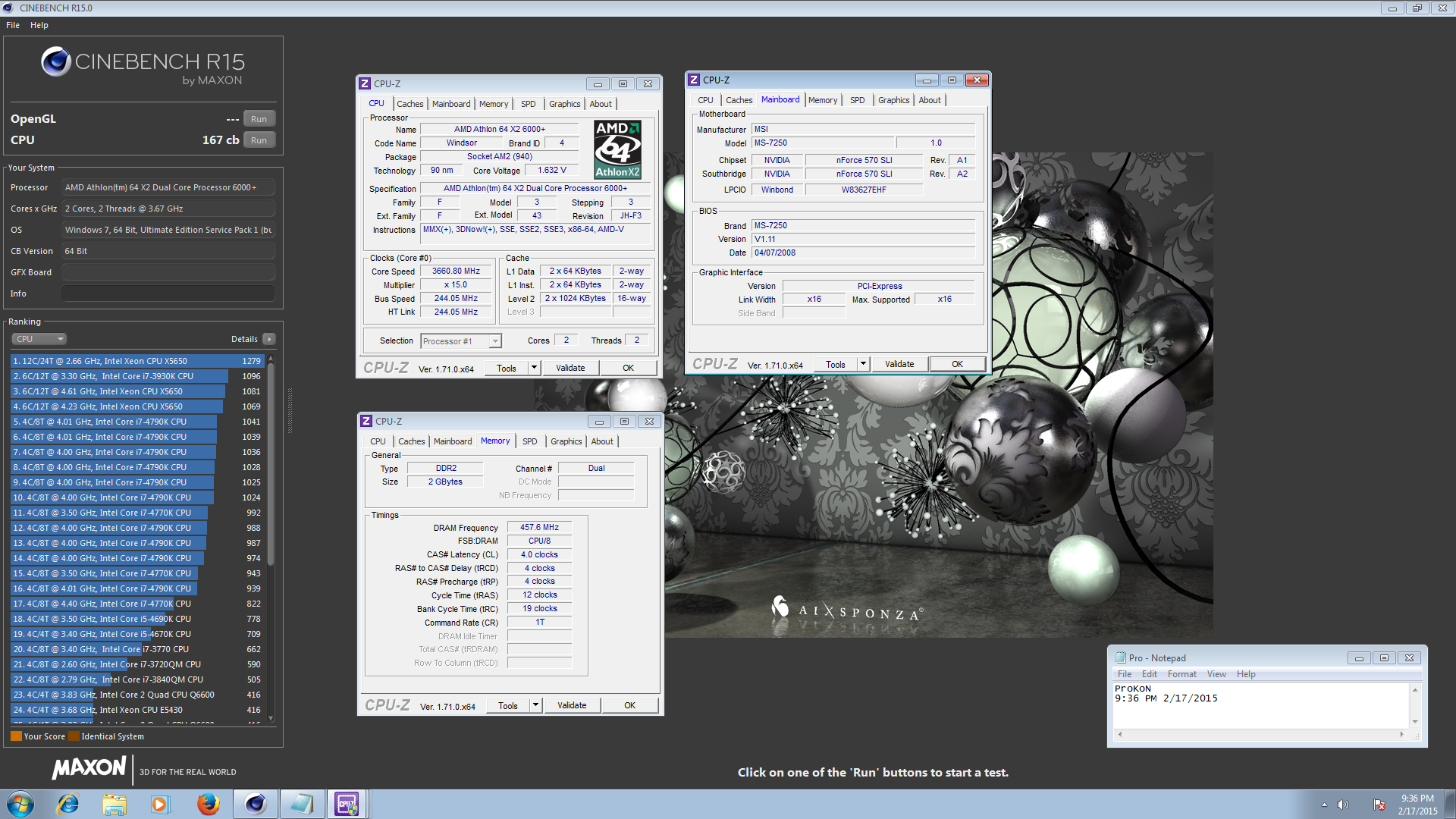Click Validate in CPU tab window
The height and width of the screenshot is (819, 1456).
click(570, 368)
